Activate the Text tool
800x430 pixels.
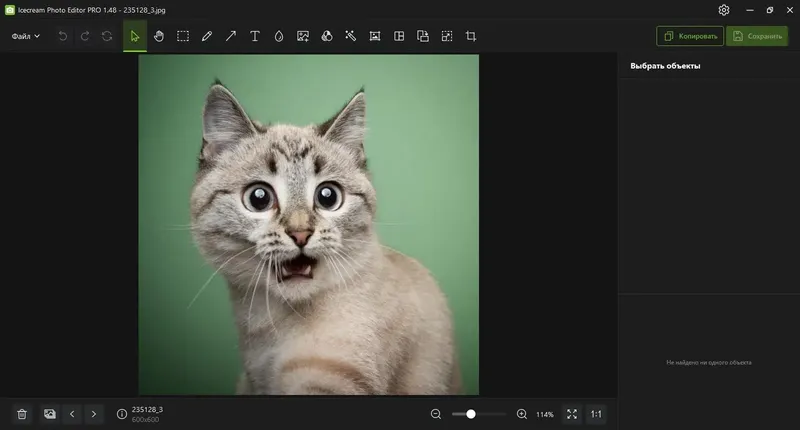point(255,36)
